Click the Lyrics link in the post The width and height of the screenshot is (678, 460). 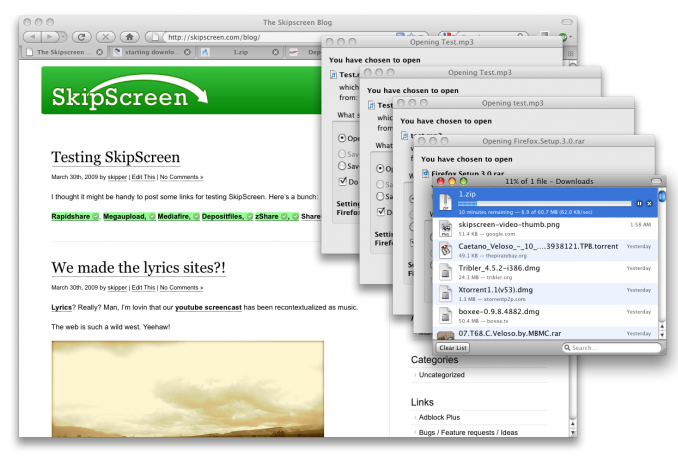pos(61,307)
